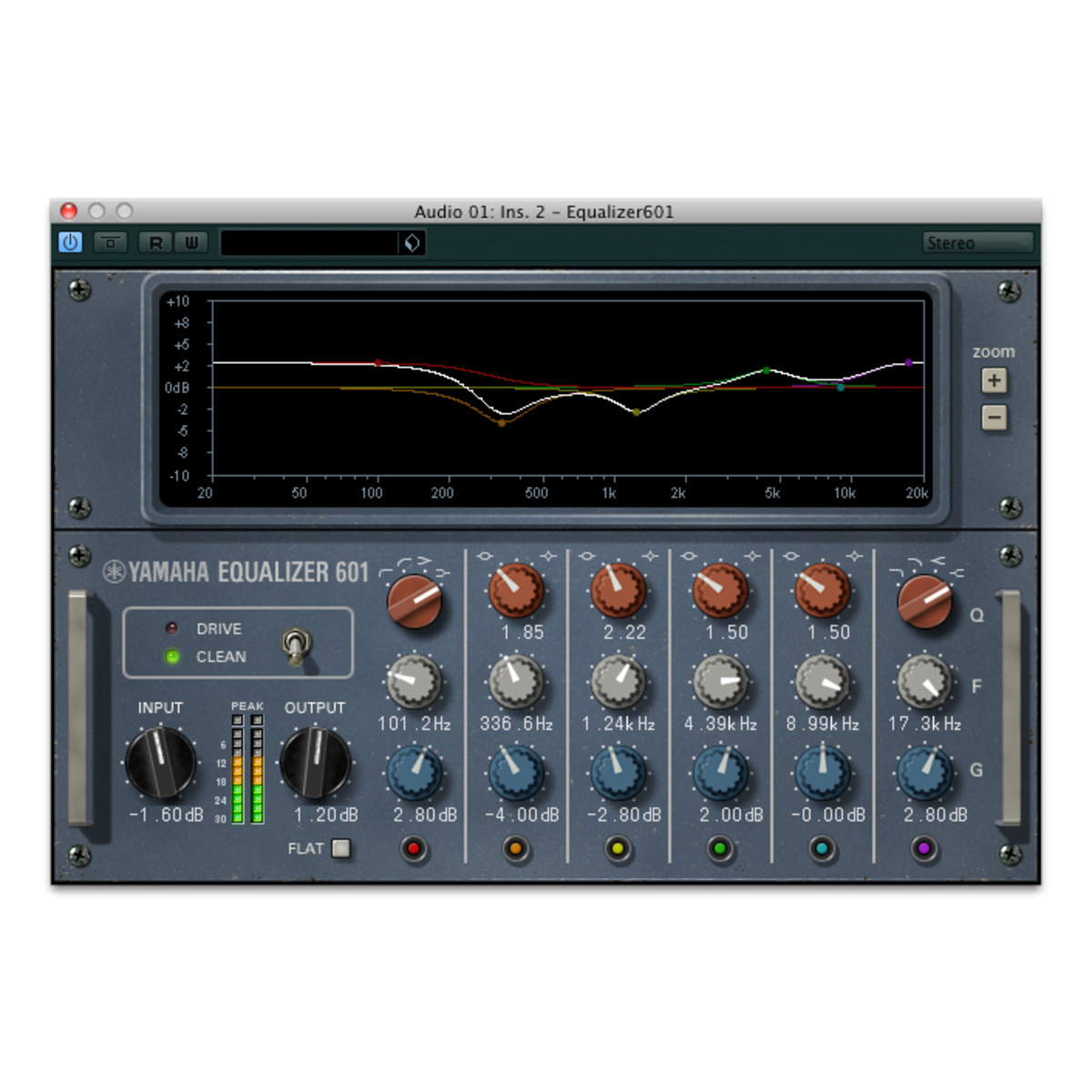Click the gain knob of 101.2Hz band
The width and height of the screenshot is (1092, 1092).
414,773
